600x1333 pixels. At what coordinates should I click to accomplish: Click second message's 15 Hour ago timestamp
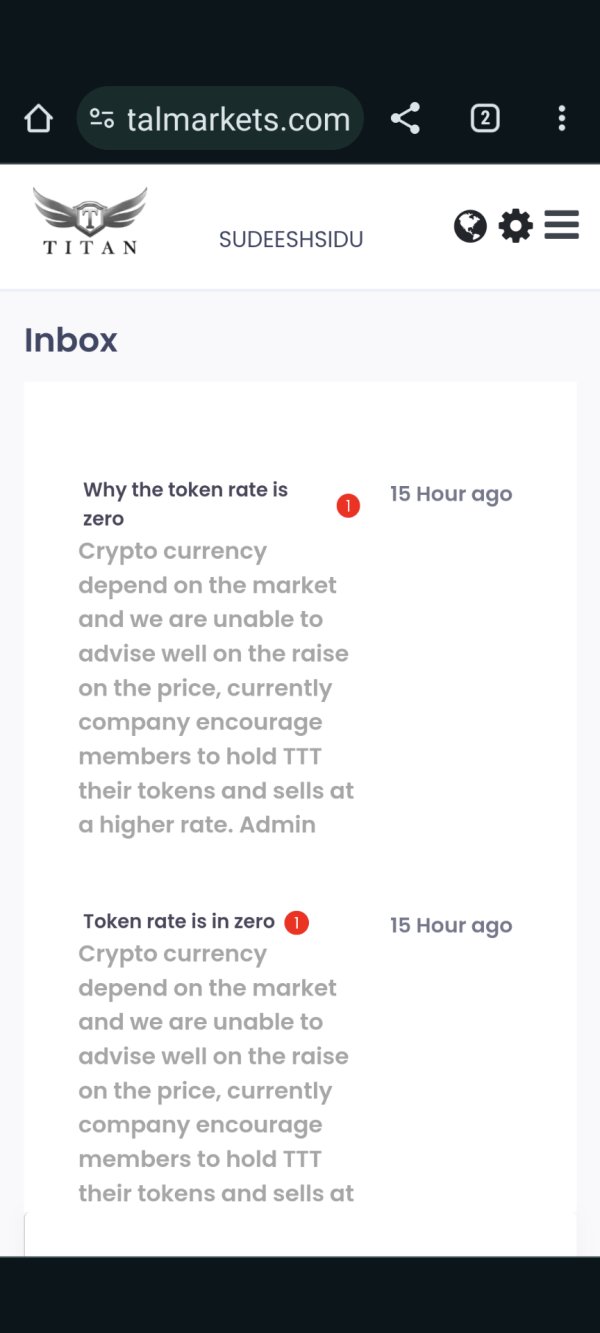(451, 926)
